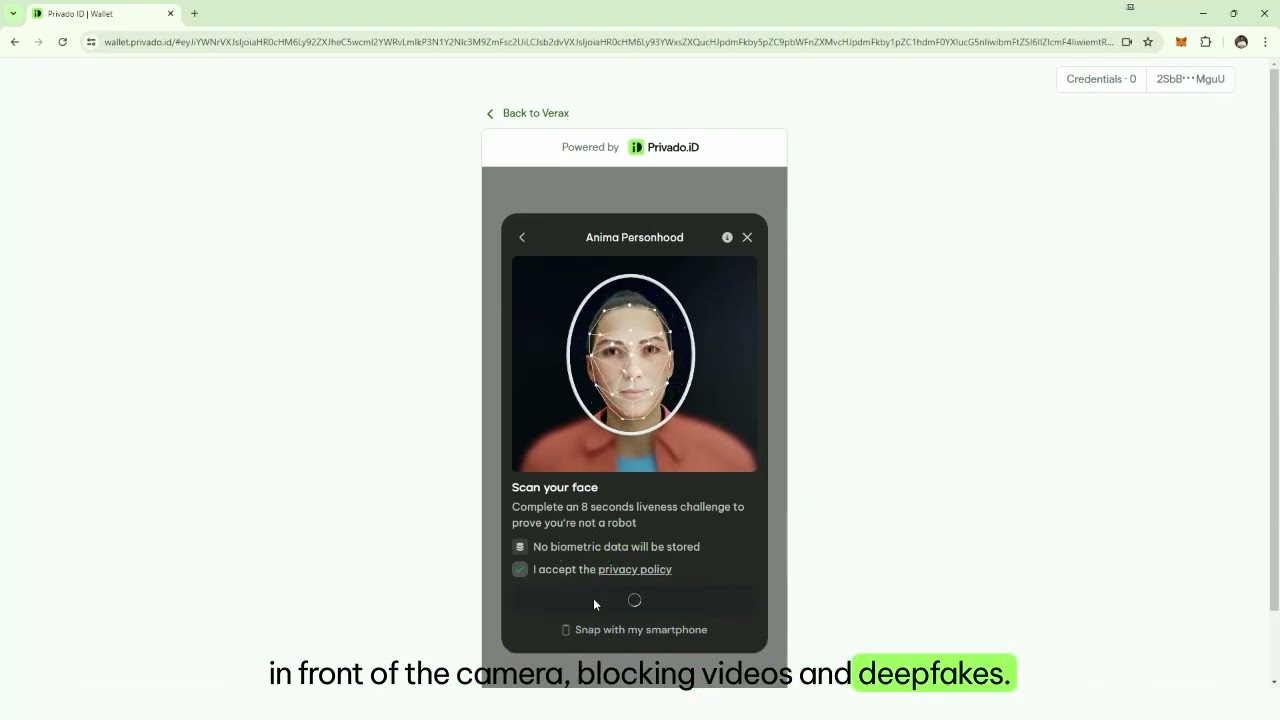Click the loading spinner scan button
Image resolution: width=1280 pixels, height=720 pixels.
(x=634, y=601)
